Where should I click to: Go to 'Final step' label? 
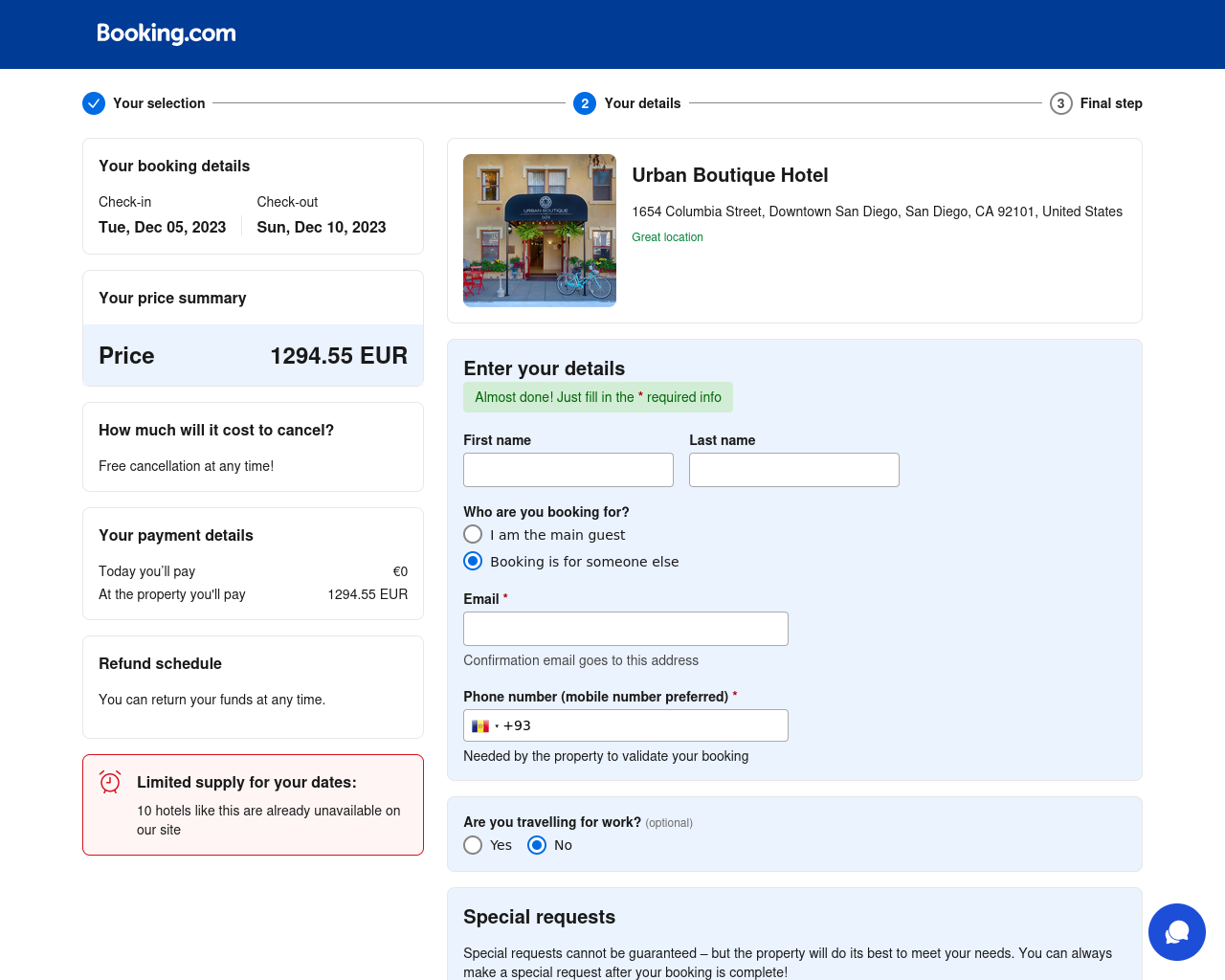point(1111,103)
